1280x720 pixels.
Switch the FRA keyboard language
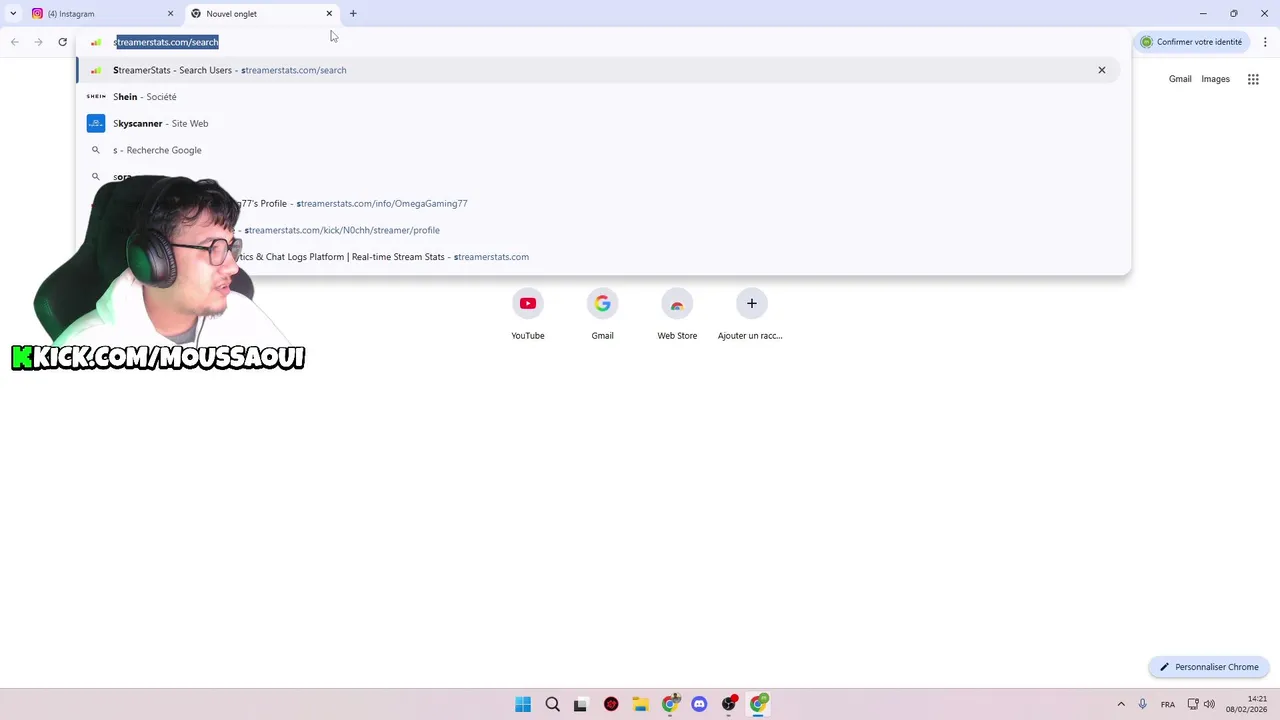point(1167,704)
